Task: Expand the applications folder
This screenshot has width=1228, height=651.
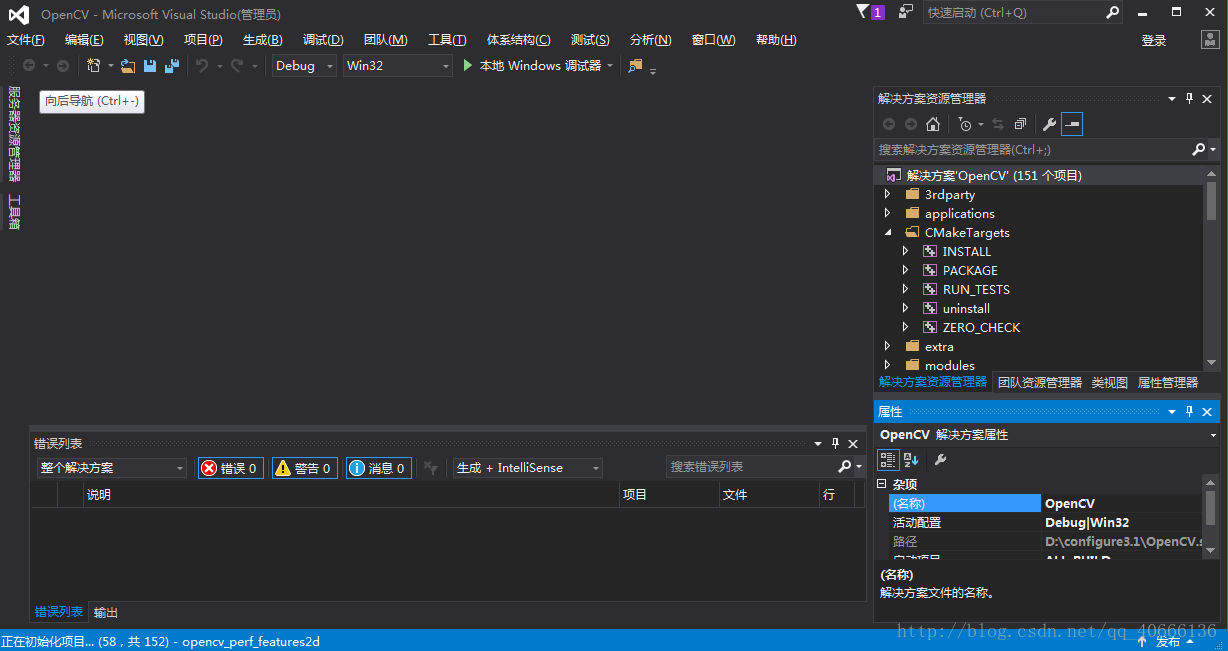Action: pos(888,213)
